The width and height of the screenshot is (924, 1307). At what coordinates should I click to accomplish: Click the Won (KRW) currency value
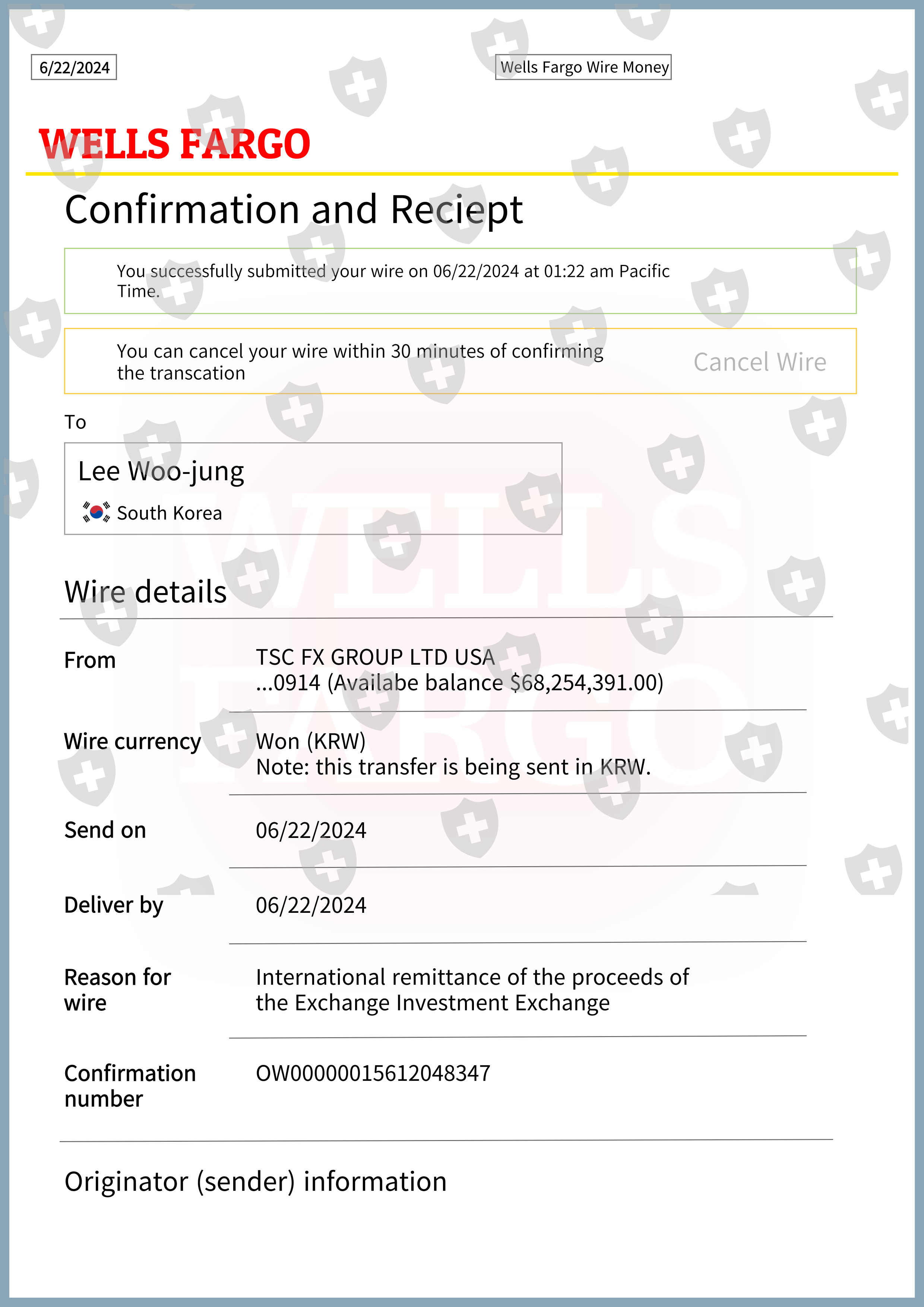point(311,742)
